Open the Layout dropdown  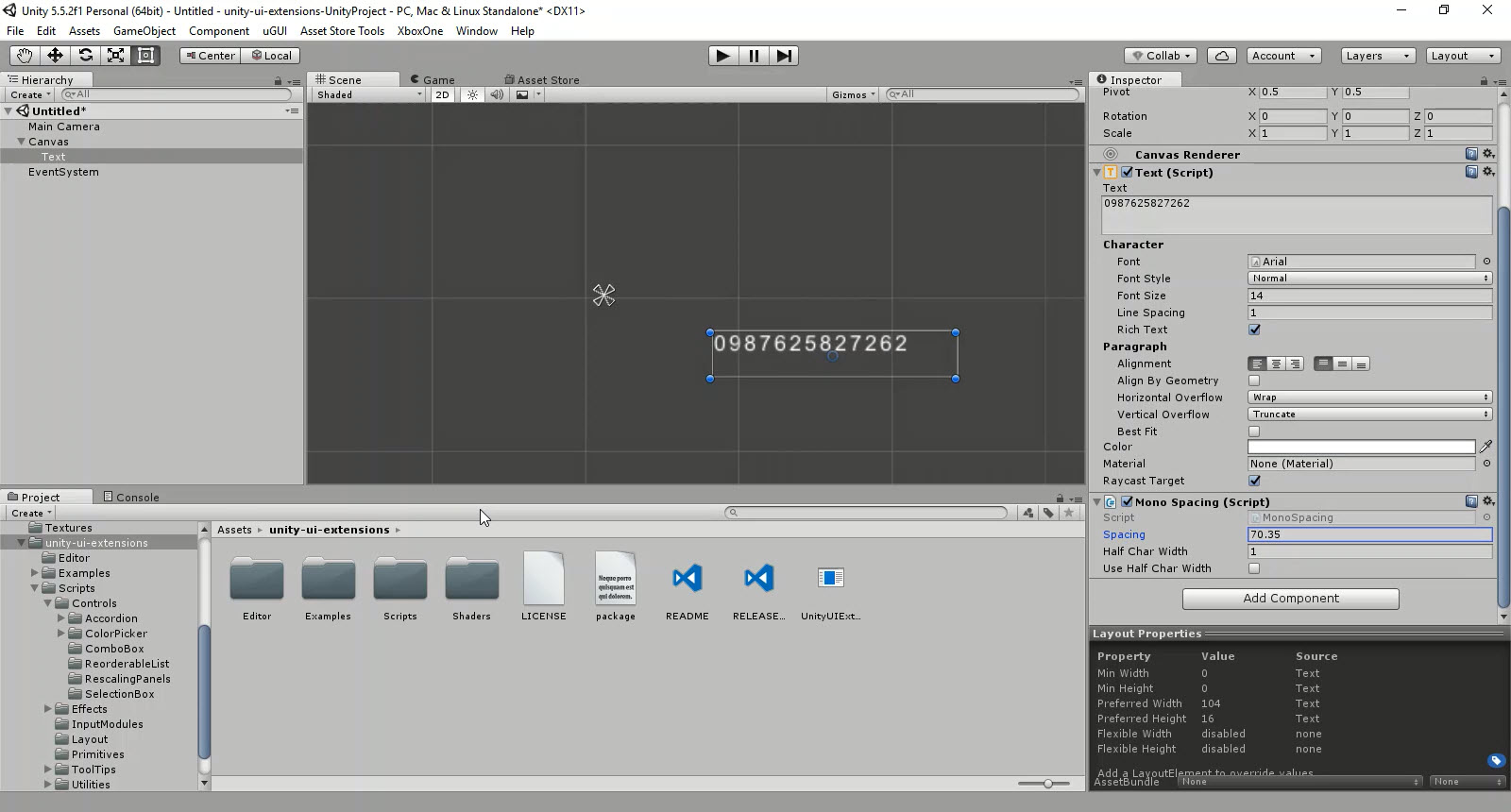coord(1463,56)
